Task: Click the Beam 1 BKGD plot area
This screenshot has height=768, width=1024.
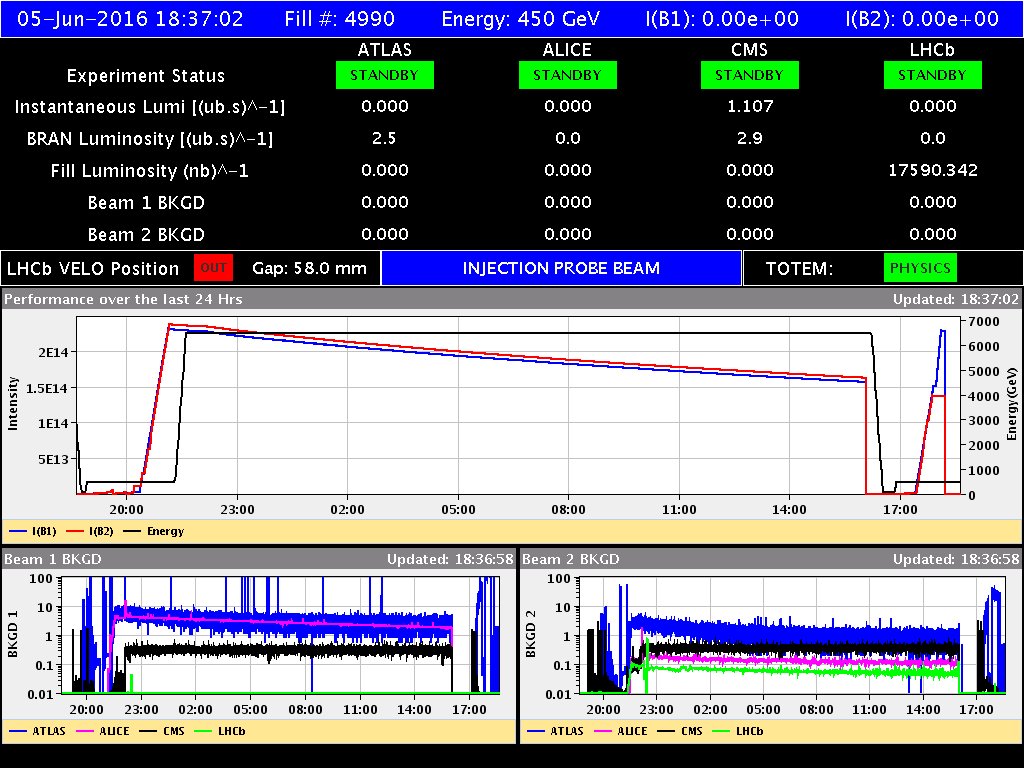Action: click(x=280, y=635)
